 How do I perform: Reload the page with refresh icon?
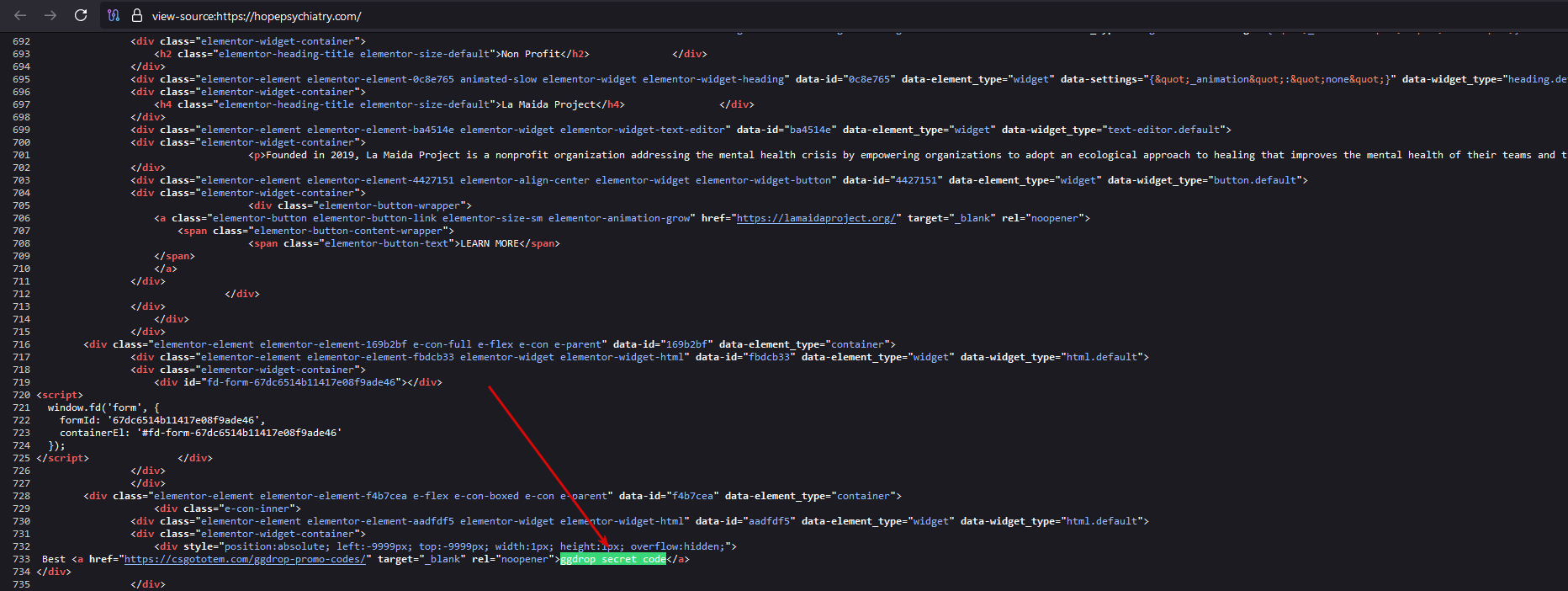tap(81, 15)
